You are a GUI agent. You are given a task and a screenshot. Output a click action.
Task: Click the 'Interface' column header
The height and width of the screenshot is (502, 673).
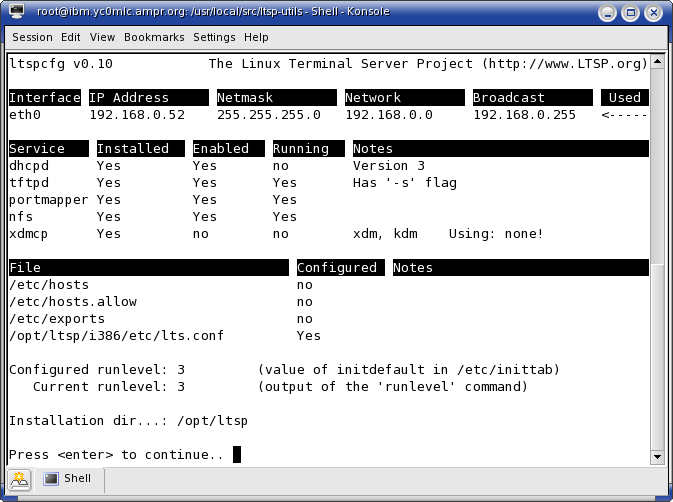[x=45, y=98]
